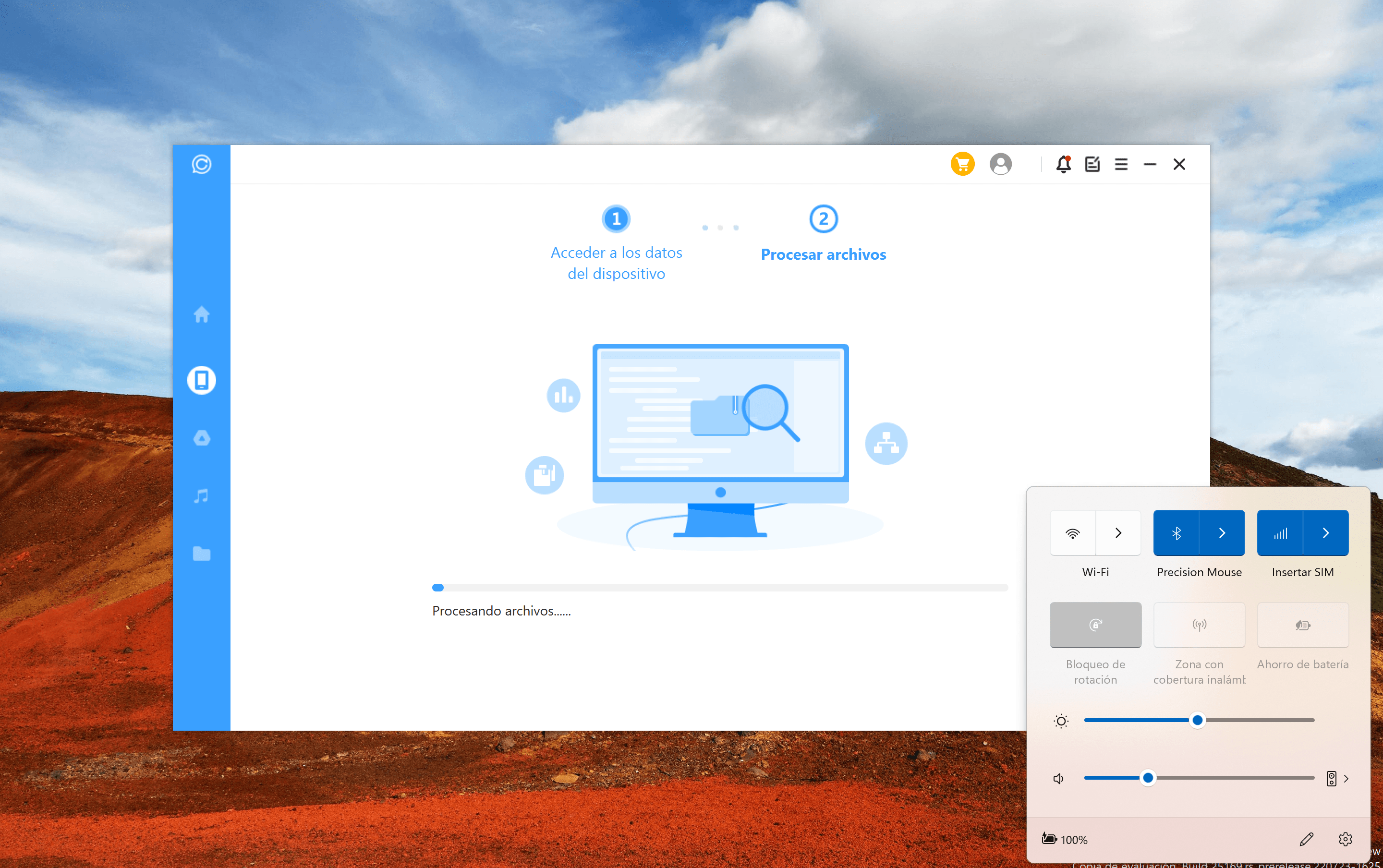
Task: Select the device manager sidebar icon
Action: [x=201, y=380]
